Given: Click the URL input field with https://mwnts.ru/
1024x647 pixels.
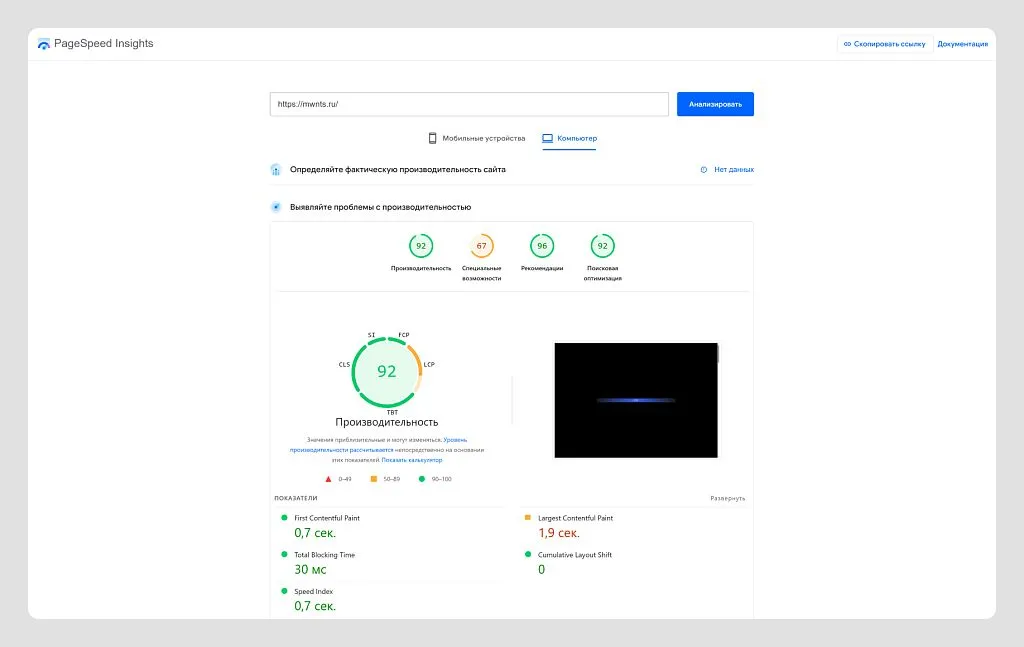Looking at the screenshot, I should pyautogui.click(x=468, y=104).
